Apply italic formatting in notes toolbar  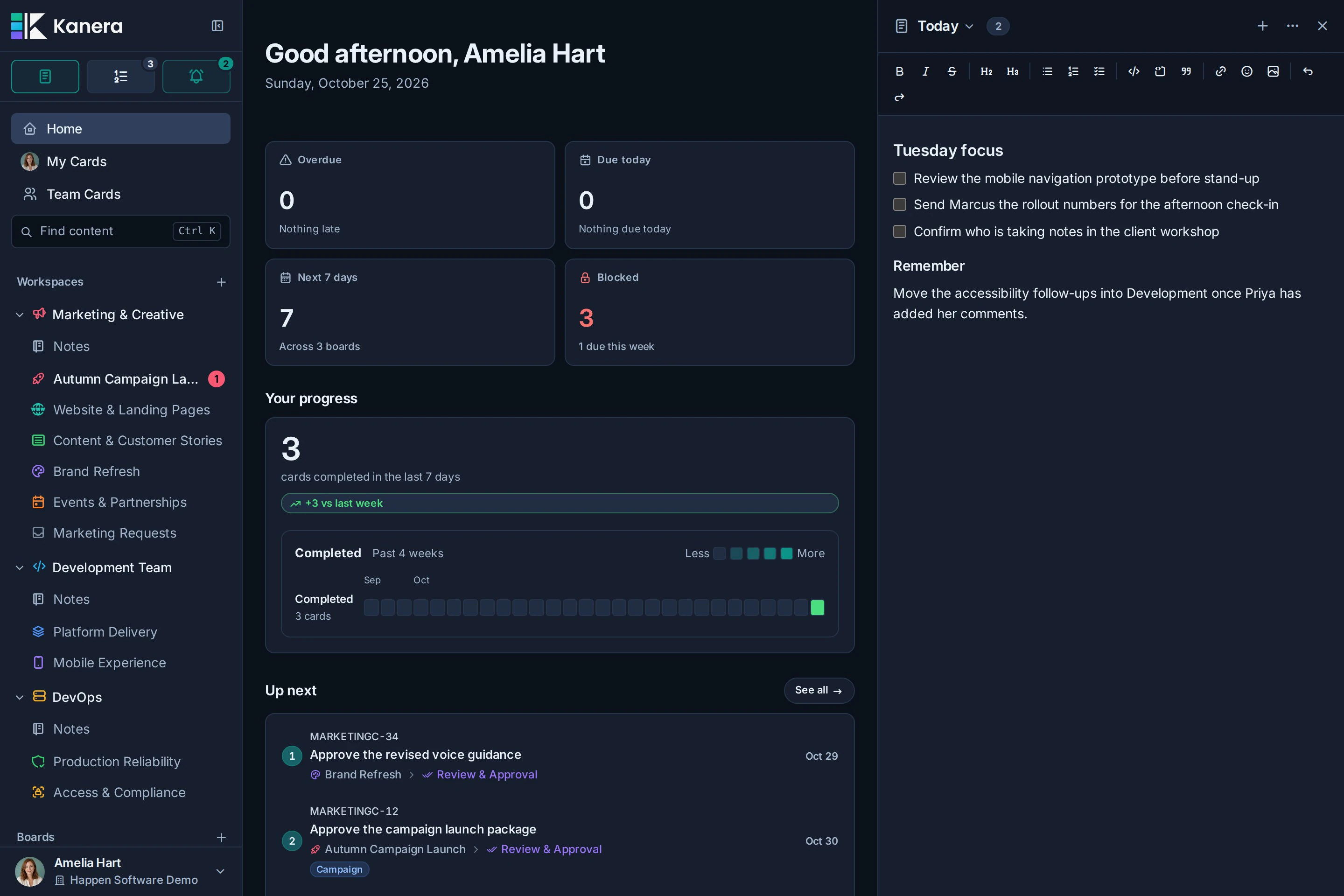(926, 71)
